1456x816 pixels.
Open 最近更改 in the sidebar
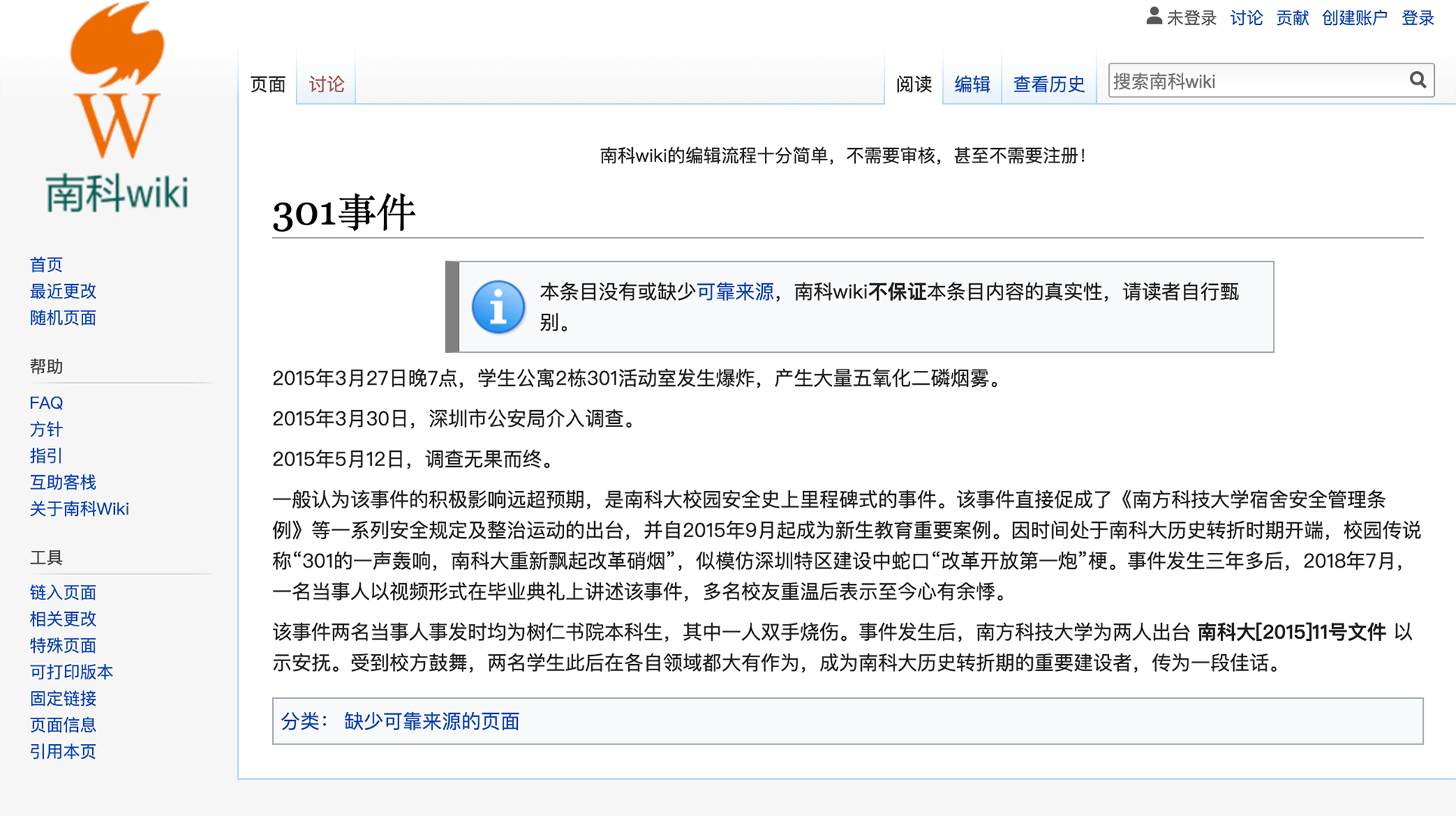(x=63, y=291)
